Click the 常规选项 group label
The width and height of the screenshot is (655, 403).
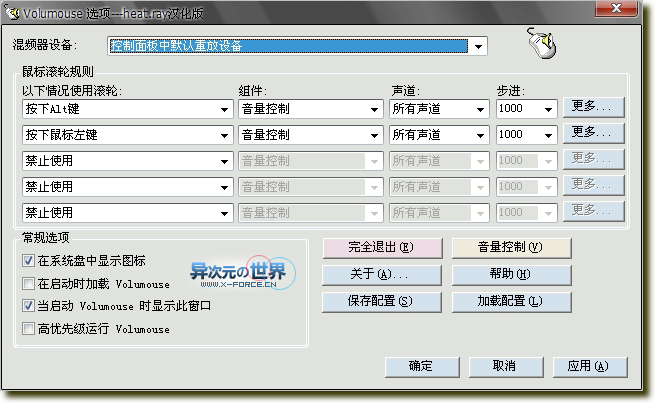46,238
